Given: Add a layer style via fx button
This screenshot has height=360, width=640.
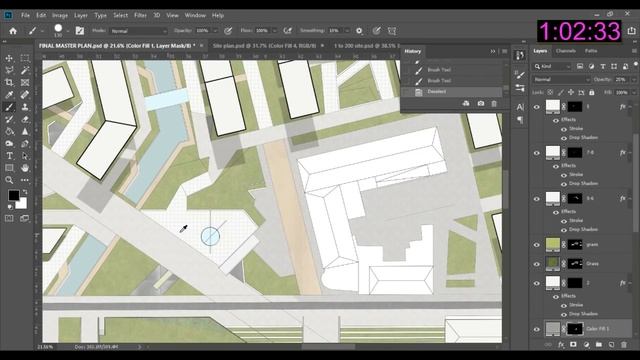Looking at the screenshot, I should pyautogui.click(x=561, y=345).
